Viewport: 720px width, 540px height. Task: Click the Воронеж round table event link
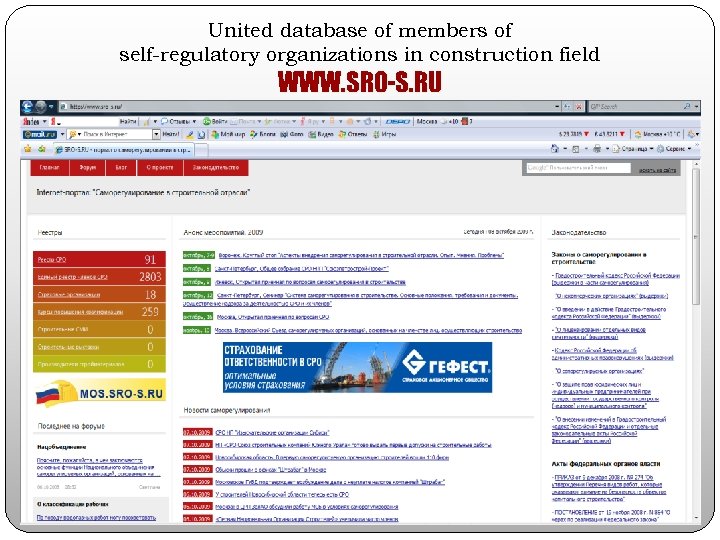coord(361,255)
